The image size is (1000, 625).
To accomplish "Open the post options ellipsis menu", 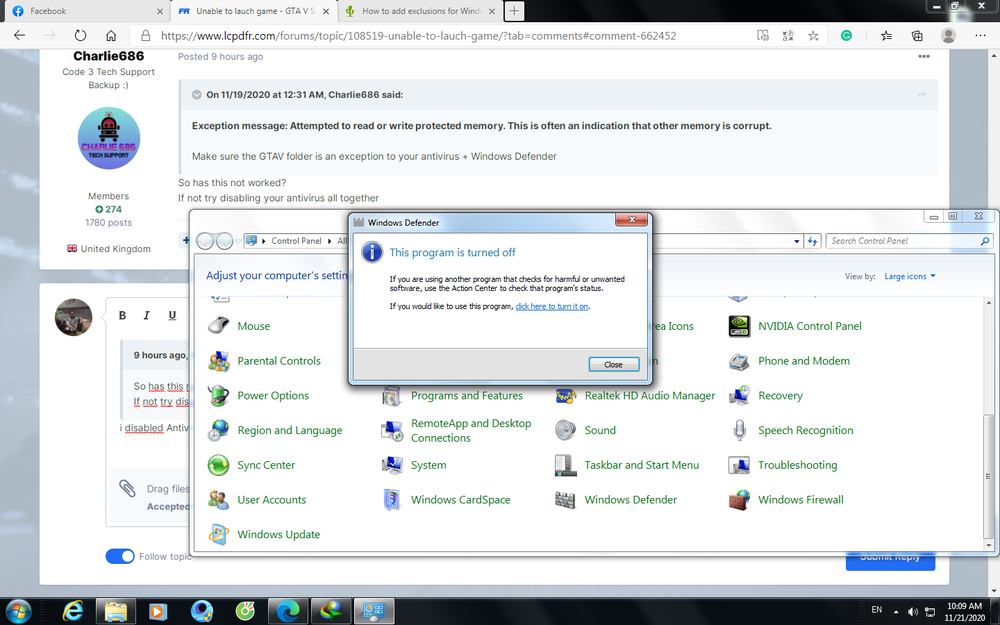I will 923,57.
